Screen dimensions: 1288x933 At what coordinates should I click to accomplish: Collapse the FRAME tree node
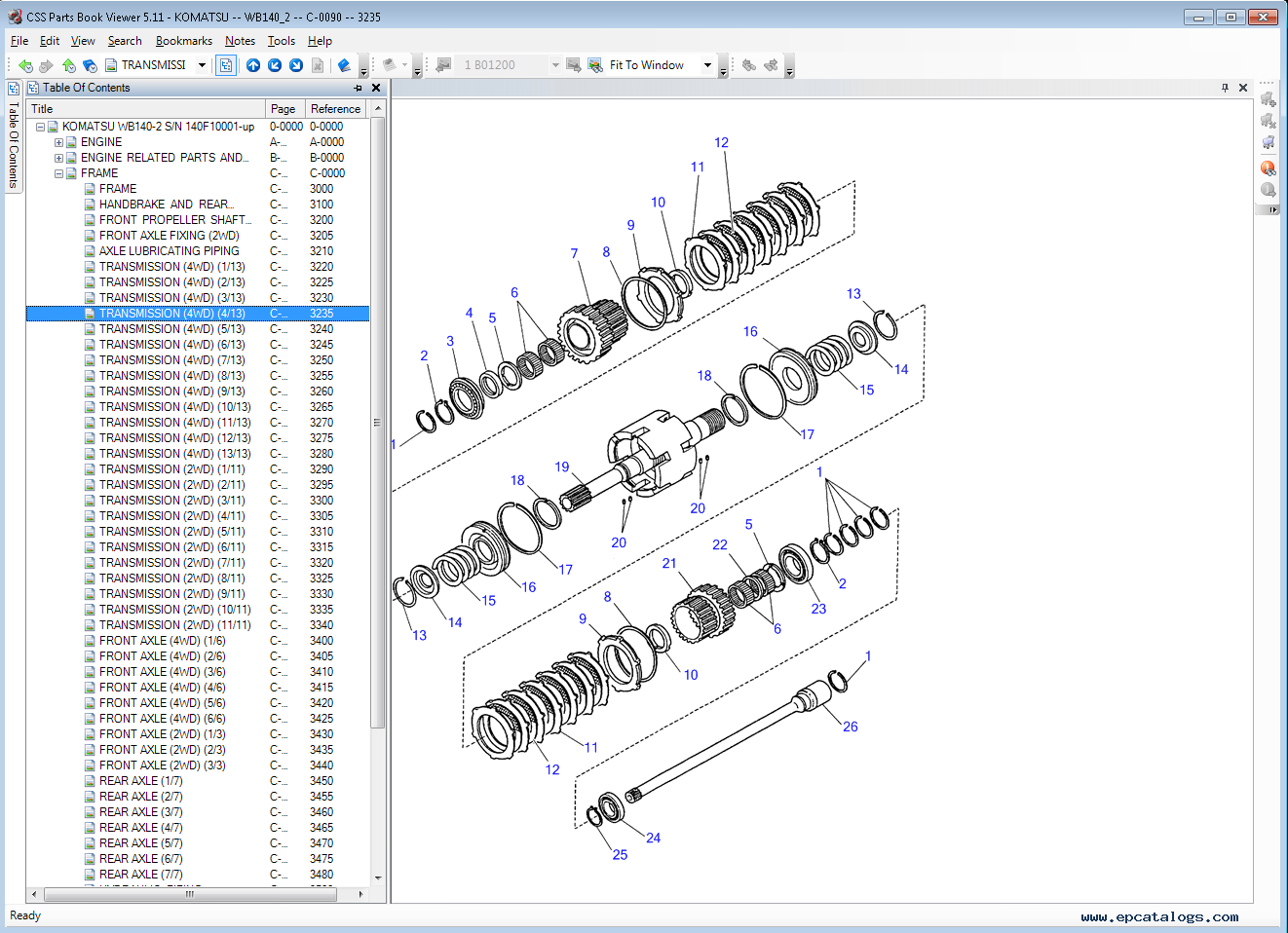pos(58,173)
